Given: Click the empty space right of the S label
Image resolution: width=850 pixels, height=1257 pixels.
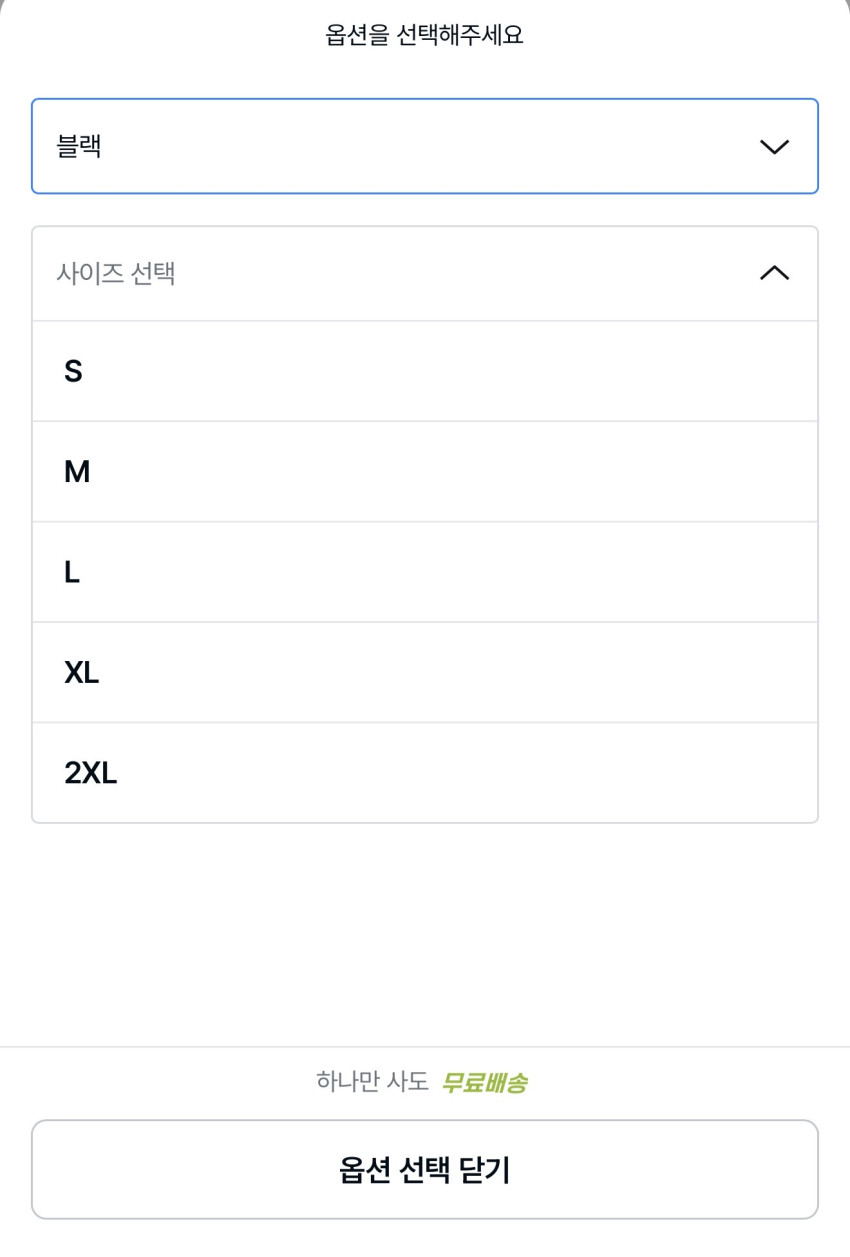Looking at the screenshot, I should [x=450, y=372].
